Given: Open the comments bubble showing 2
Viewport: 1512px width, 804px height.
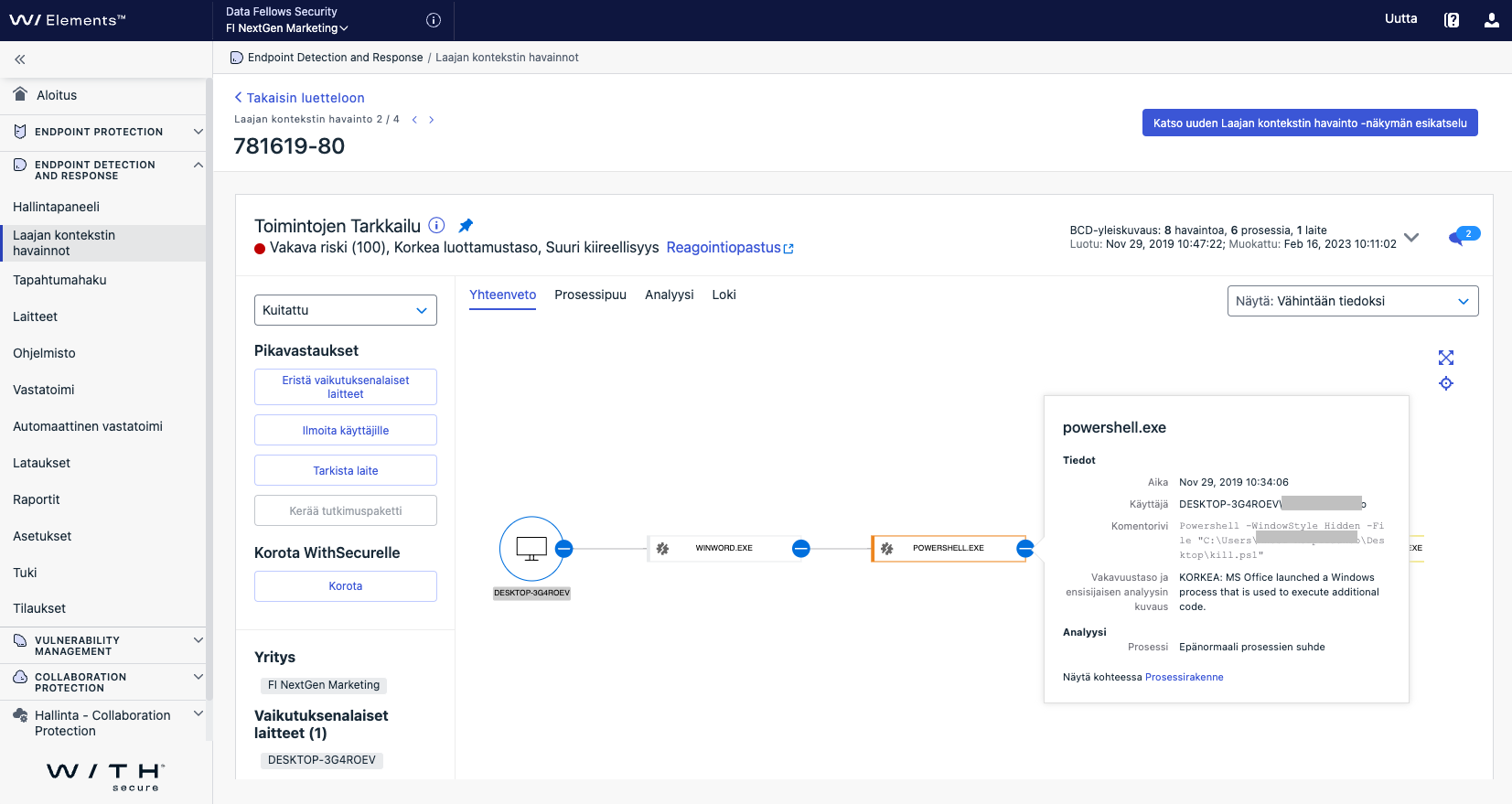Looking at the screenshot, I should 1464,236.
